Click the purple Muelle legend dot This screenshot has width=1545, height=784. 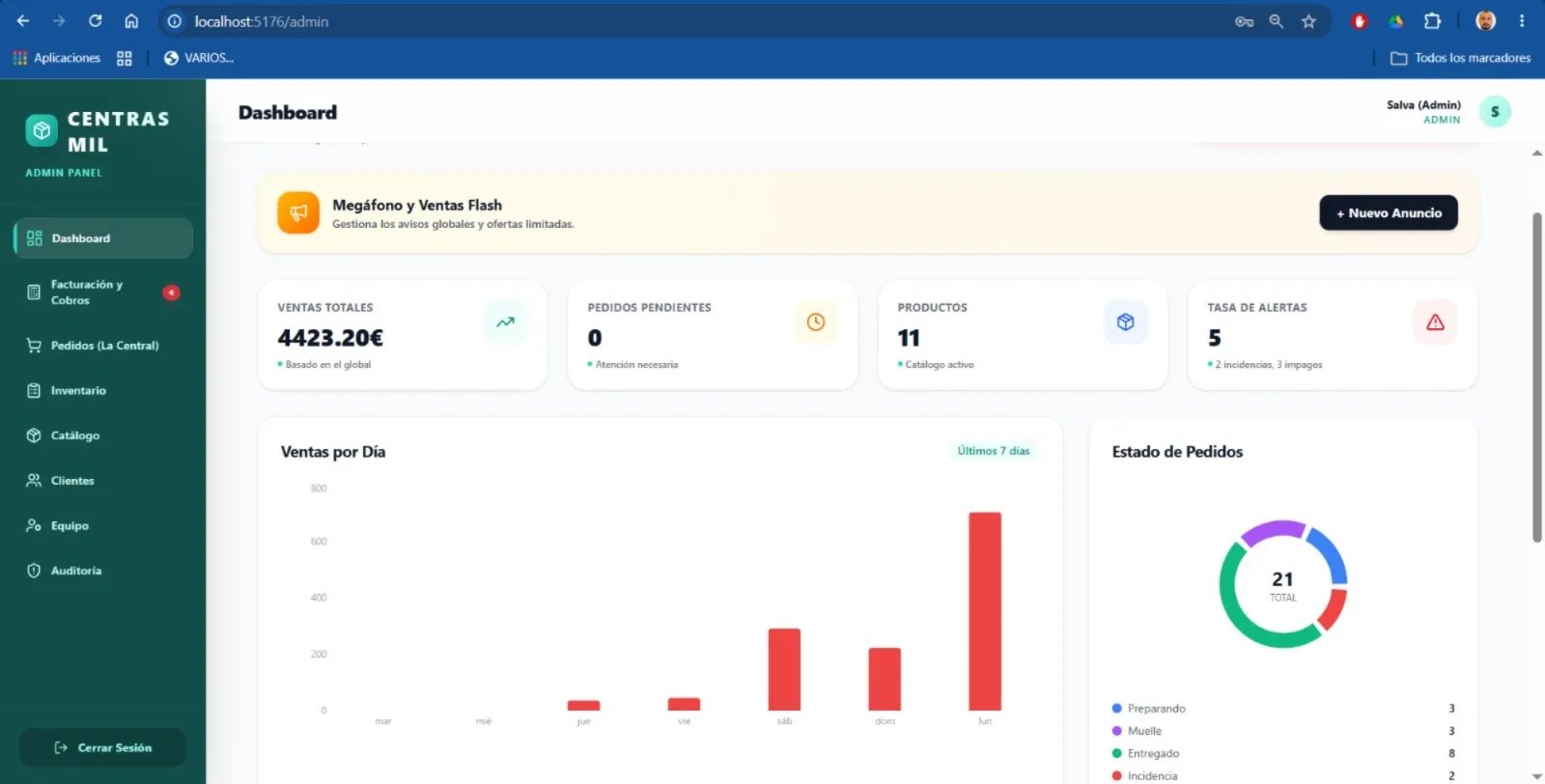[x=1117, y=731]
